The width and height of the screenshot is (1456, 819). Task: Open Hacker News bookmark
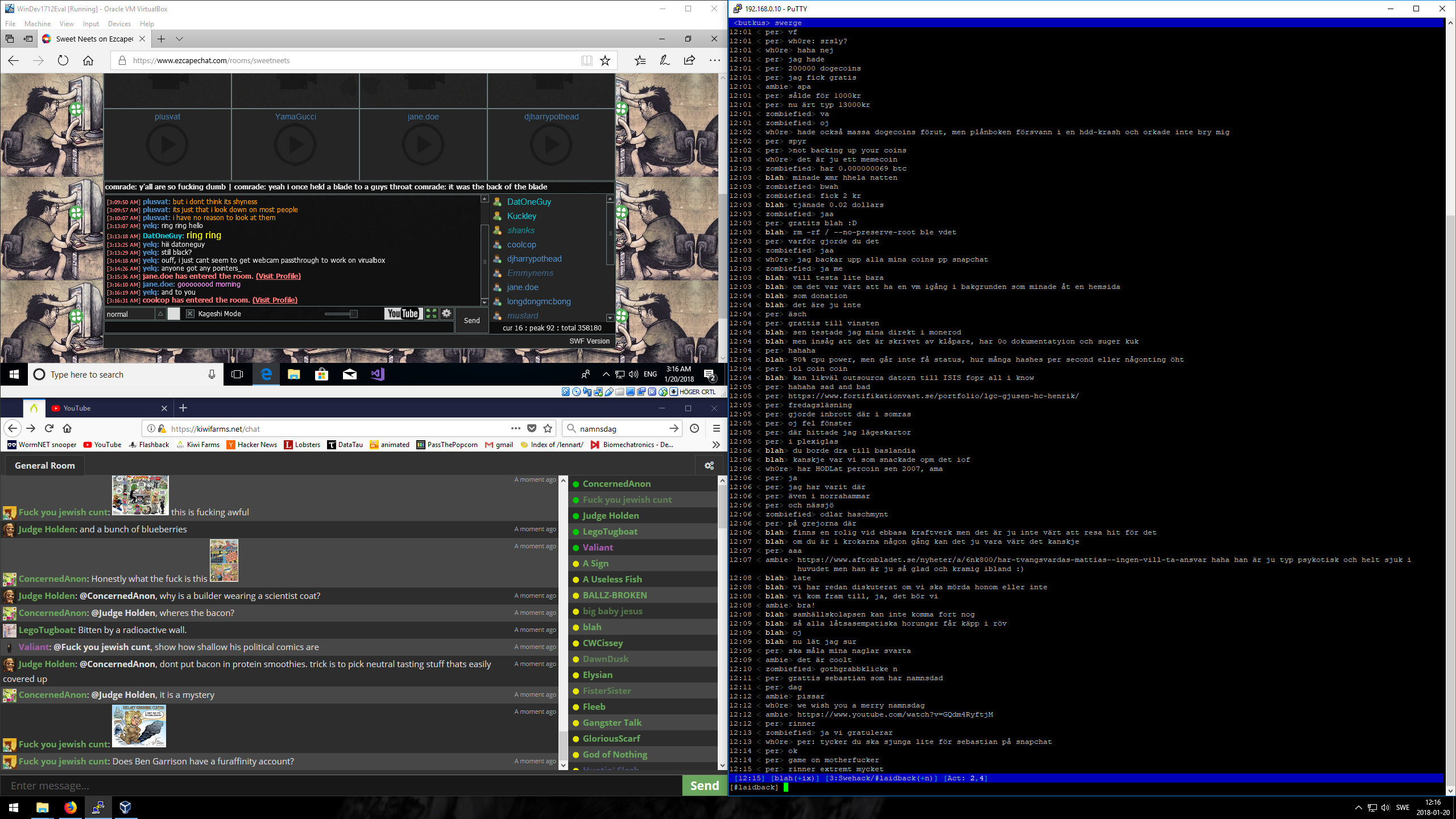tap(252, 445)
